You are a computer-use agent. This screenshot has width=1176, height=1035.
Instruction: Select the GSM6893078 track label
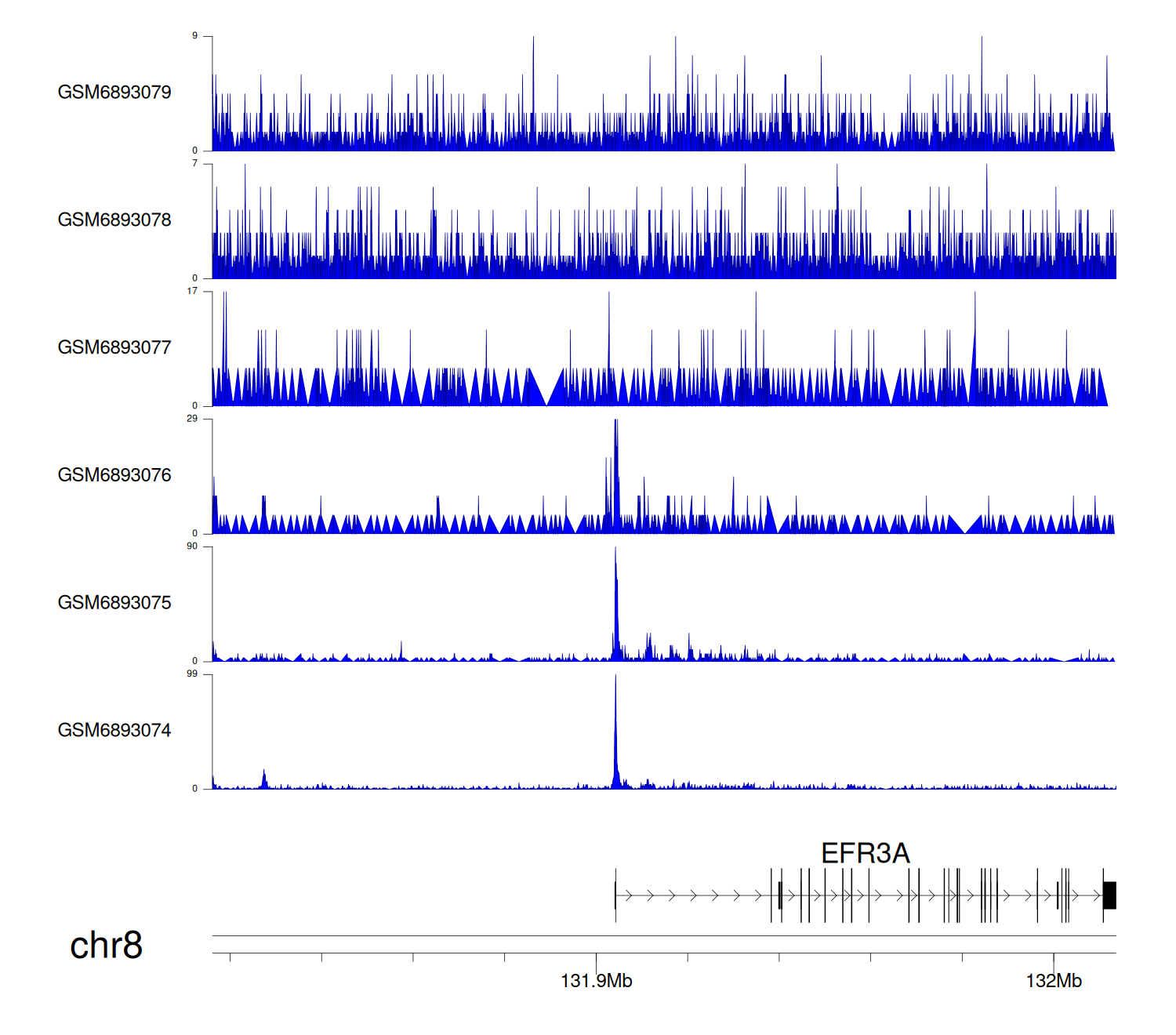114,220
